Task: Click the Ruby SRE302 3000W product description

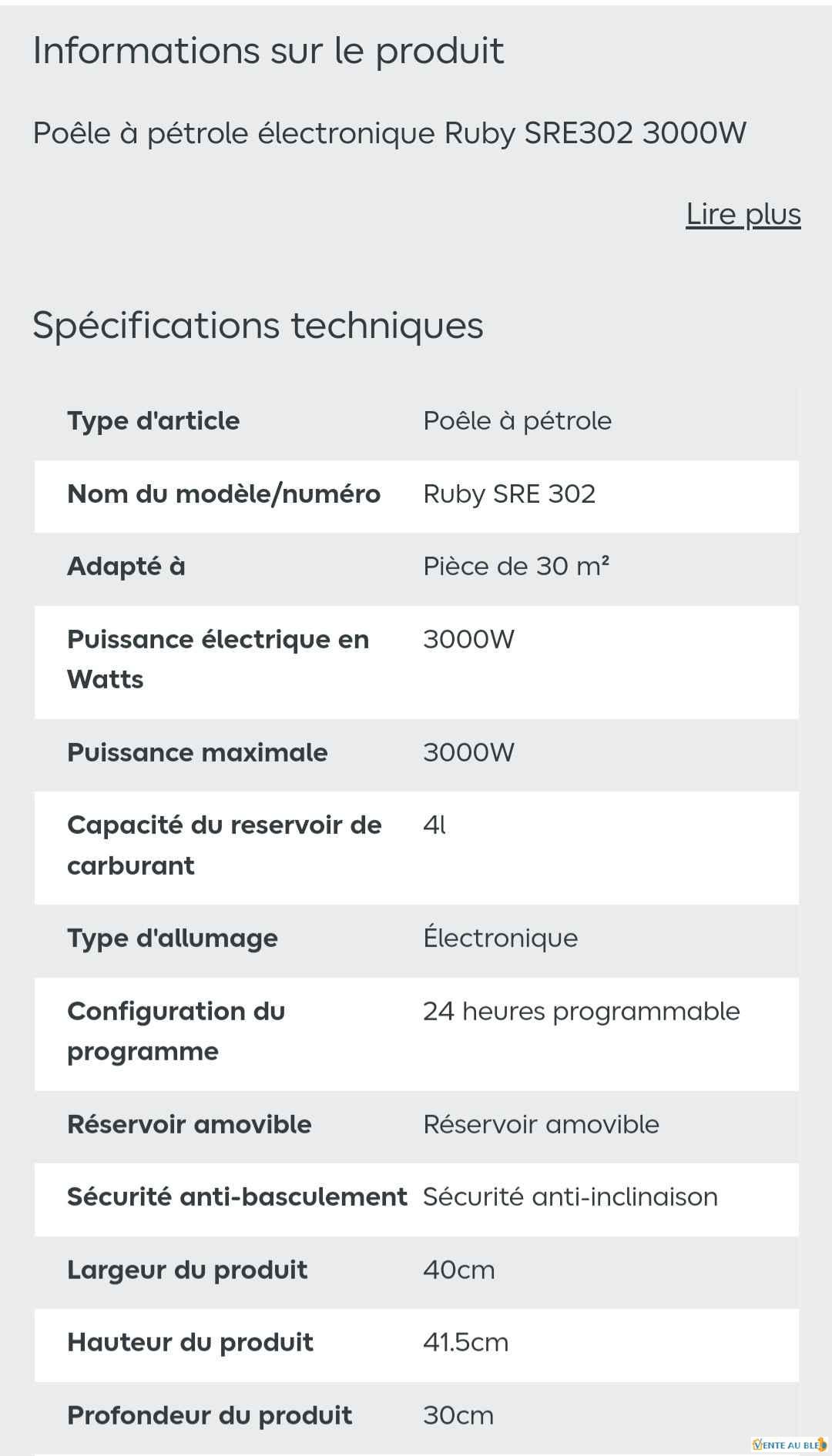Action: [x=389, y=133]
